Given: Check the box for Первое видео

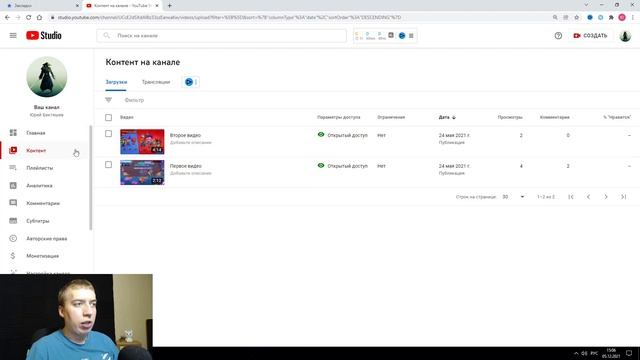Looking at the screenshot, I should point(108,164).
